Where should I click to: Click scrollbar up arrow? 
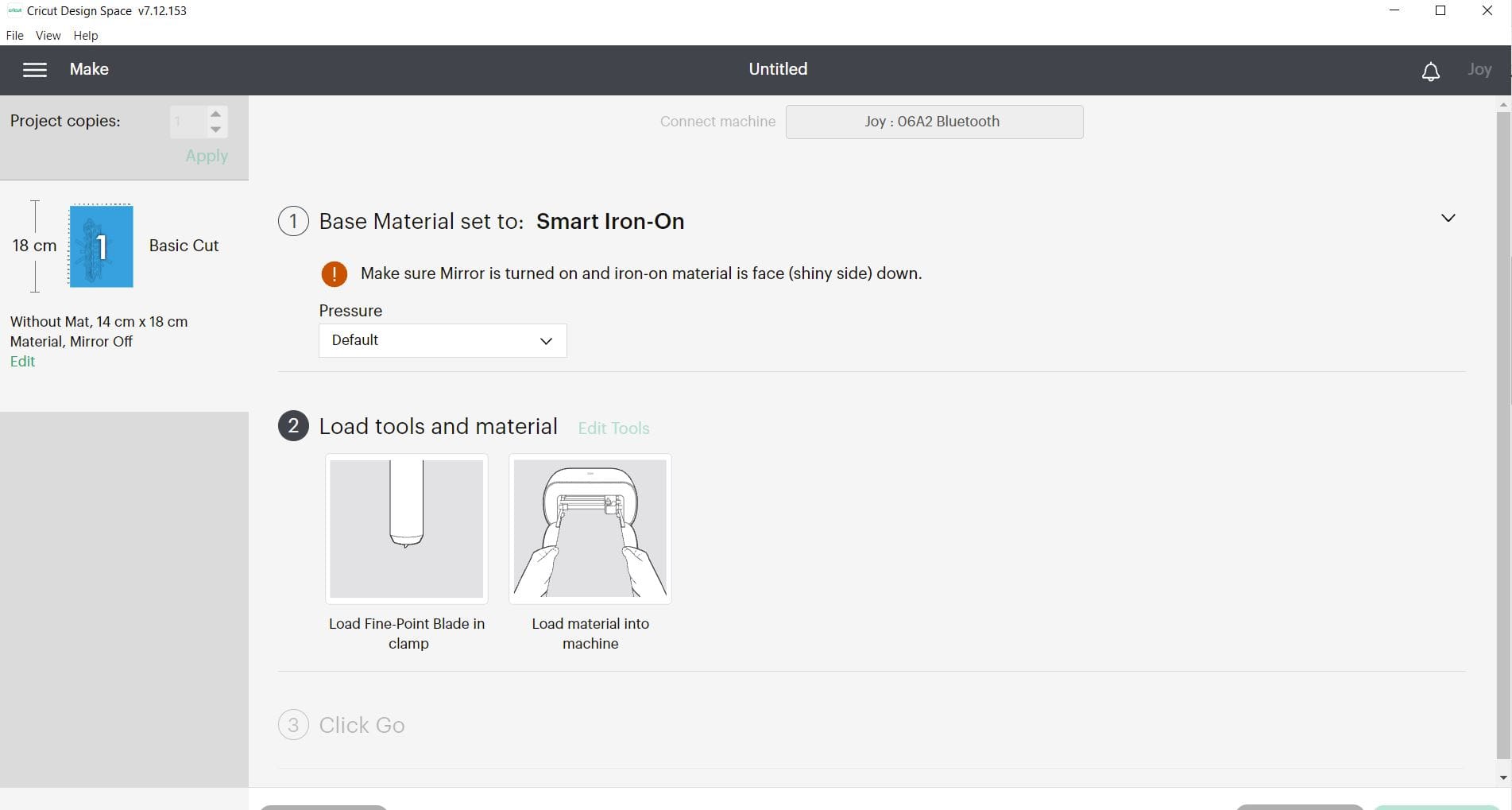tap(1502, 104)
